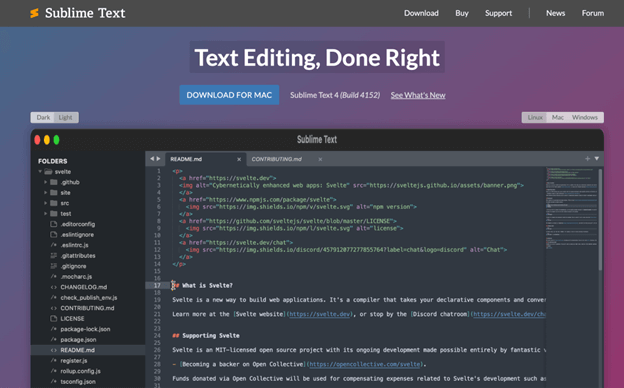Click the CHANGELOG.md markup icon
This screenshot has width=624, height=388.
(x=54, y=287)
